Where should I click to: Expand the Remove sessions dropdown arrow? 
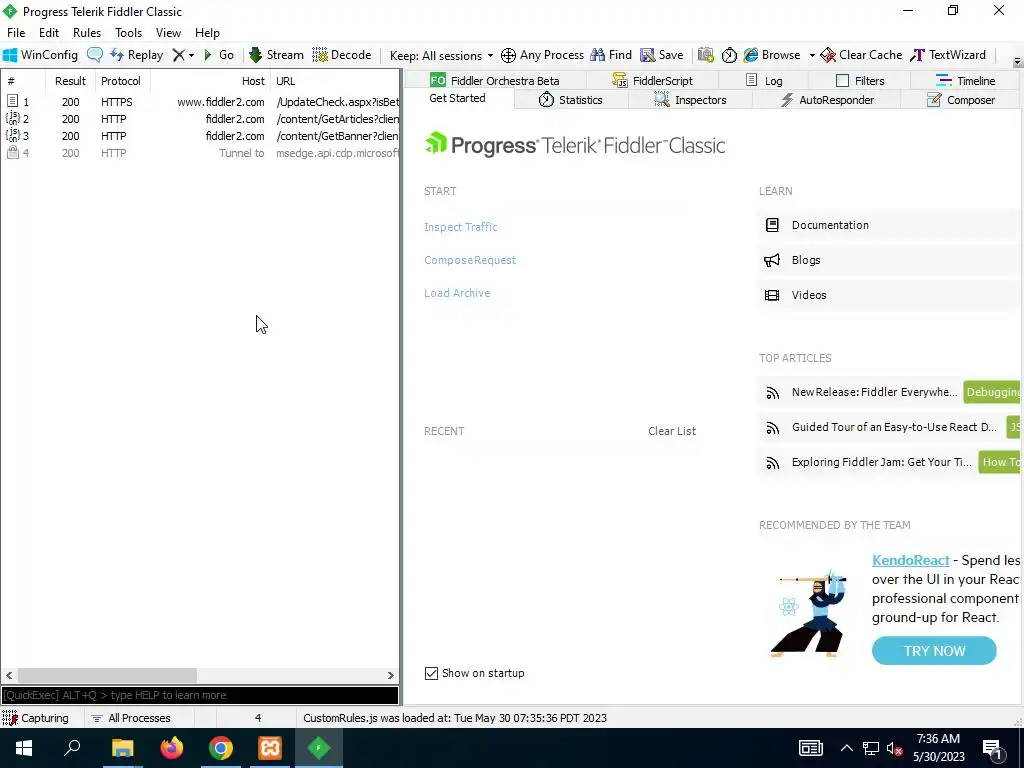tap(191, 56)
